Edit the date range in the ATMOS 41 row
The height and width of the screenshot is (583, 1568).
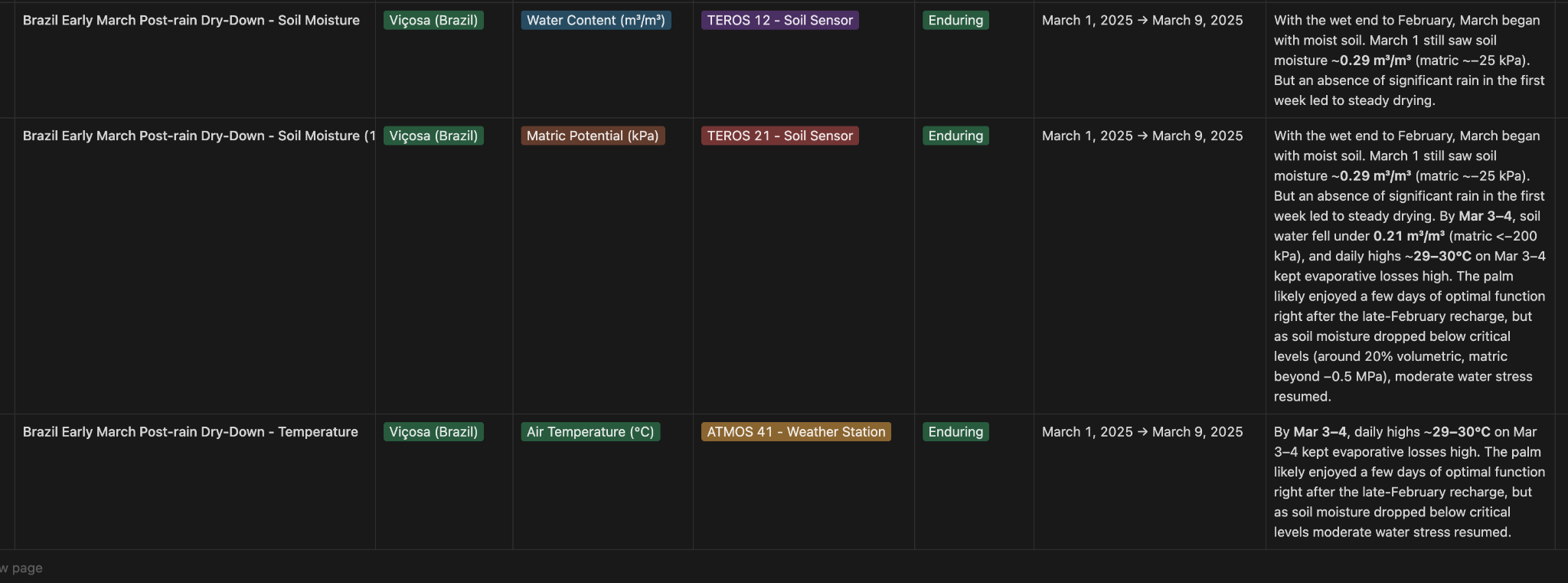pyautogui.click(x=1142, y=432)
